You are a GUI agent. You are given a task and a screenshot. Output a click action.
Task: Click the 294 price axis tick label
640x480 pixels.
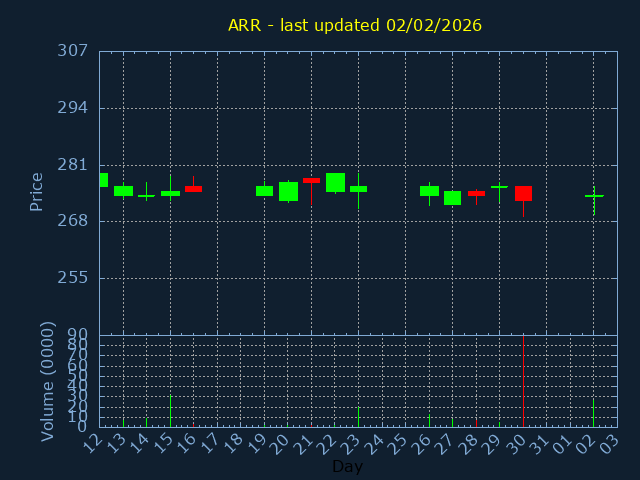pos(72,108)
